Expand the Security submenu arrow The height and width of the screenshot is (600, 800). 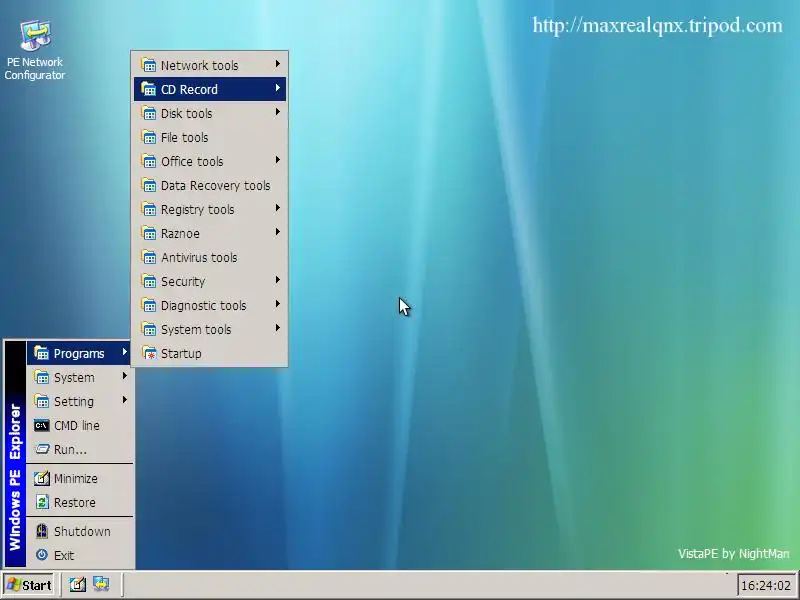pyautogui.click(x=278, y=280)
